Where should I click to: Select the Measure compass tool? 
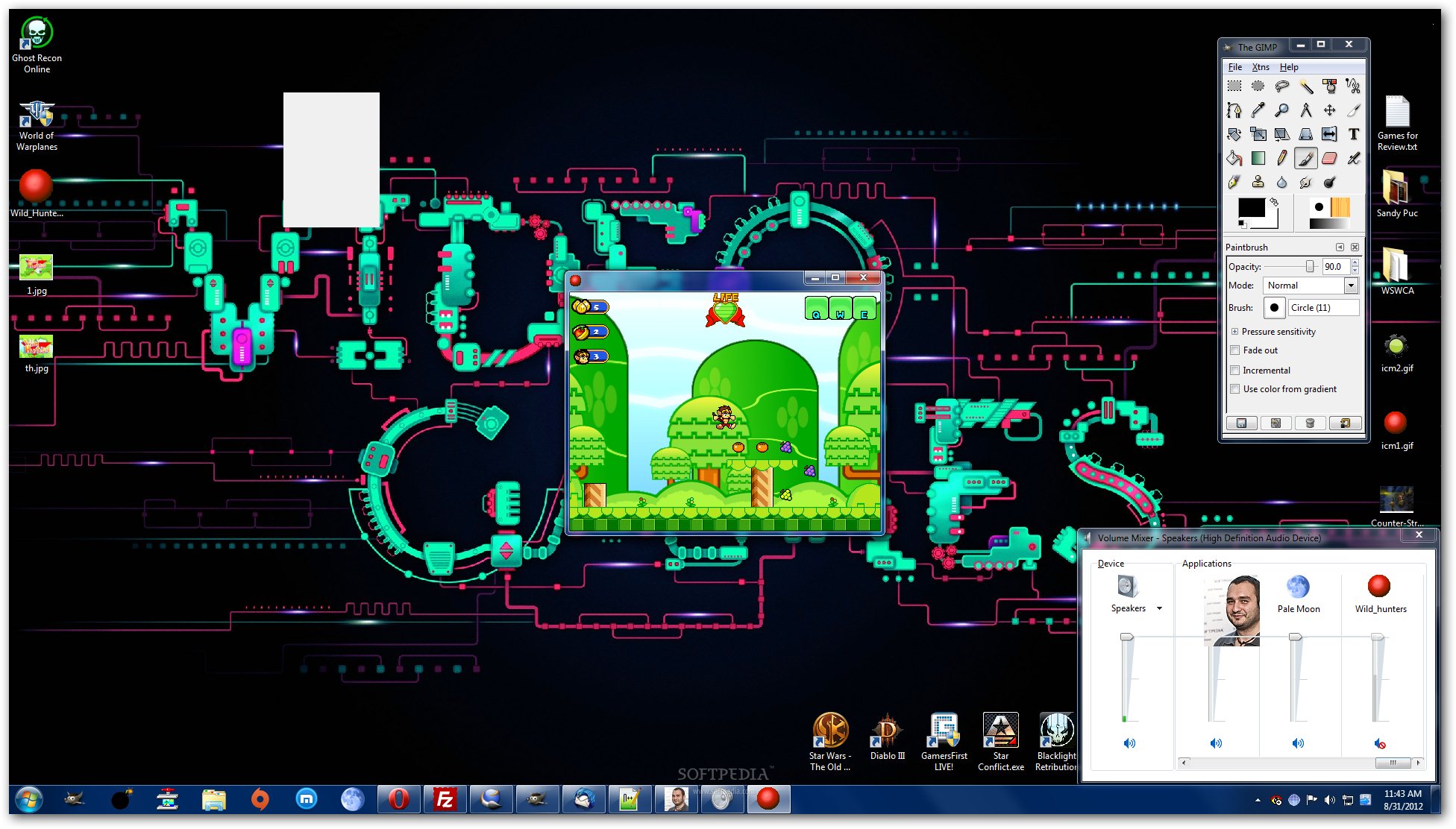pyautogui.click(x=1306, y=110)
